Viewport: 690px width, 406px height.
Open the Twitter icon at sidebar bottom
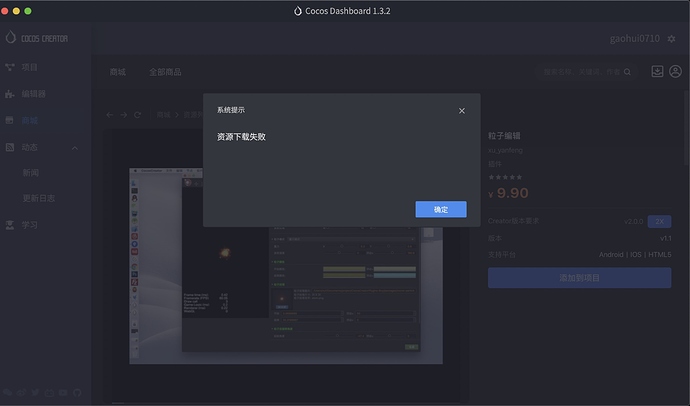coord(35,392)
